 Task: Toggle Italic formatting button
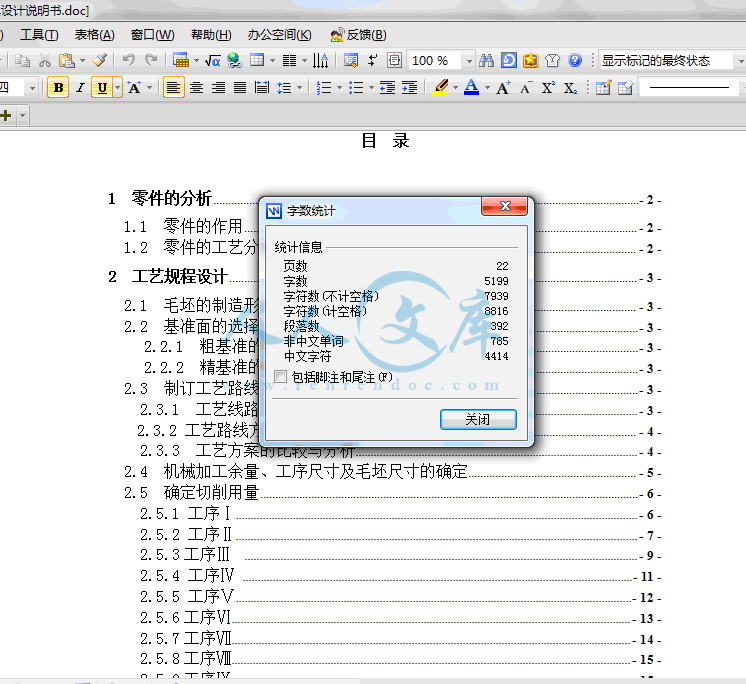click(80, 88)
